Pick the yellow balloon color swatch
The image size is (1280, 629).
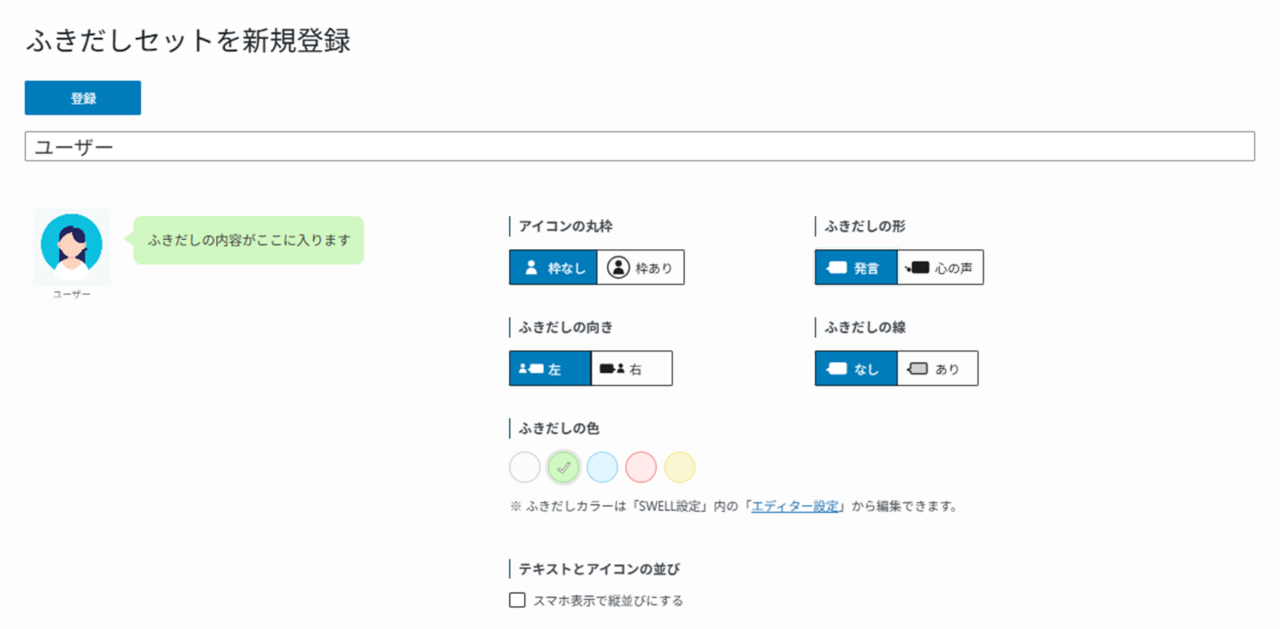[x=680, y=467]
